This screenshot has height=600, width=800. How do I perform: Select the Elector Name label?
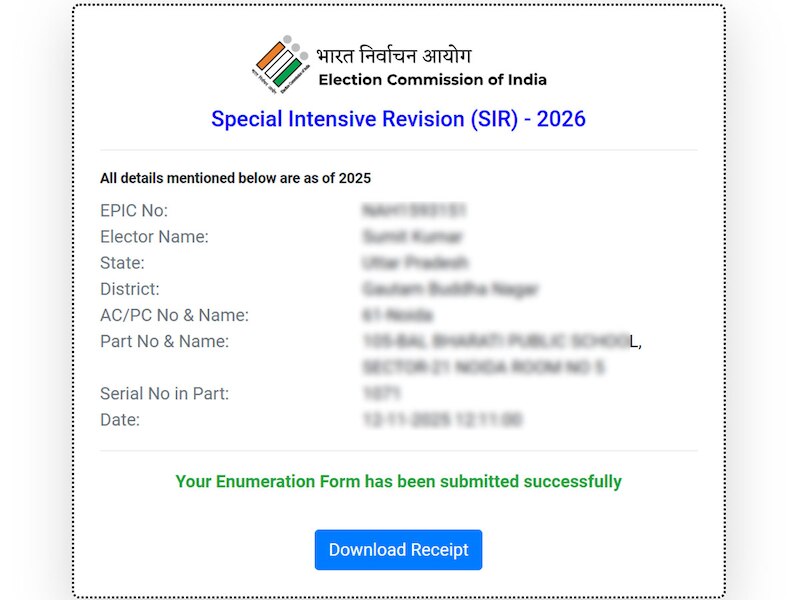click(x=154, y=237)
